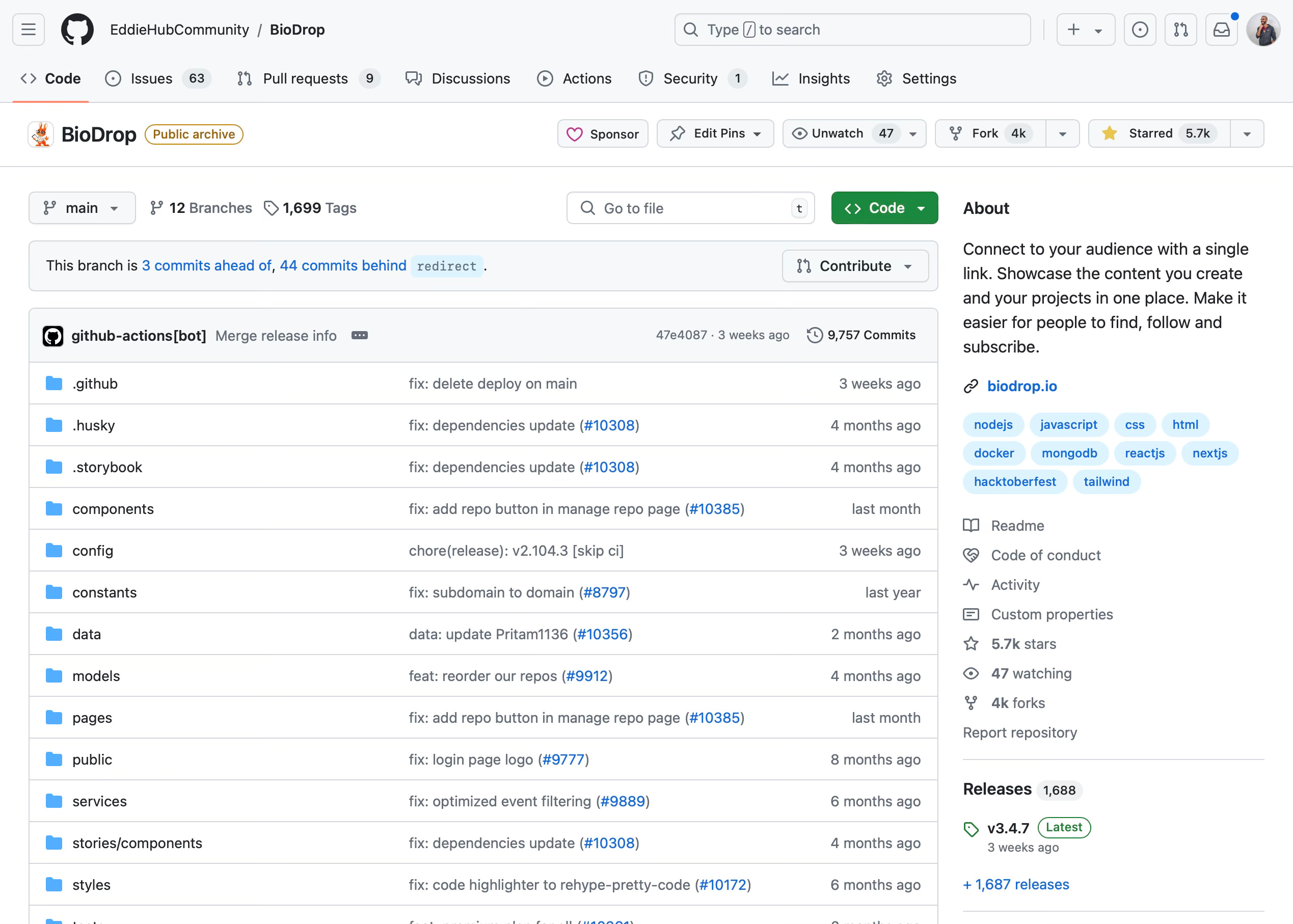Open the main branch selector dropdown
1293x924 pixels.
(x=82, y=208)
